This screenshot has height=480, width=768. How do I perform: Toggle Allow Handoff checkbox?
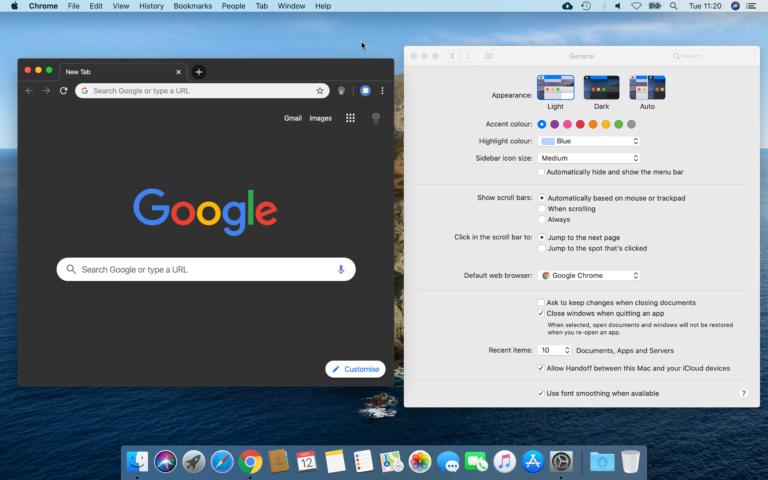[x=541, y=368]
